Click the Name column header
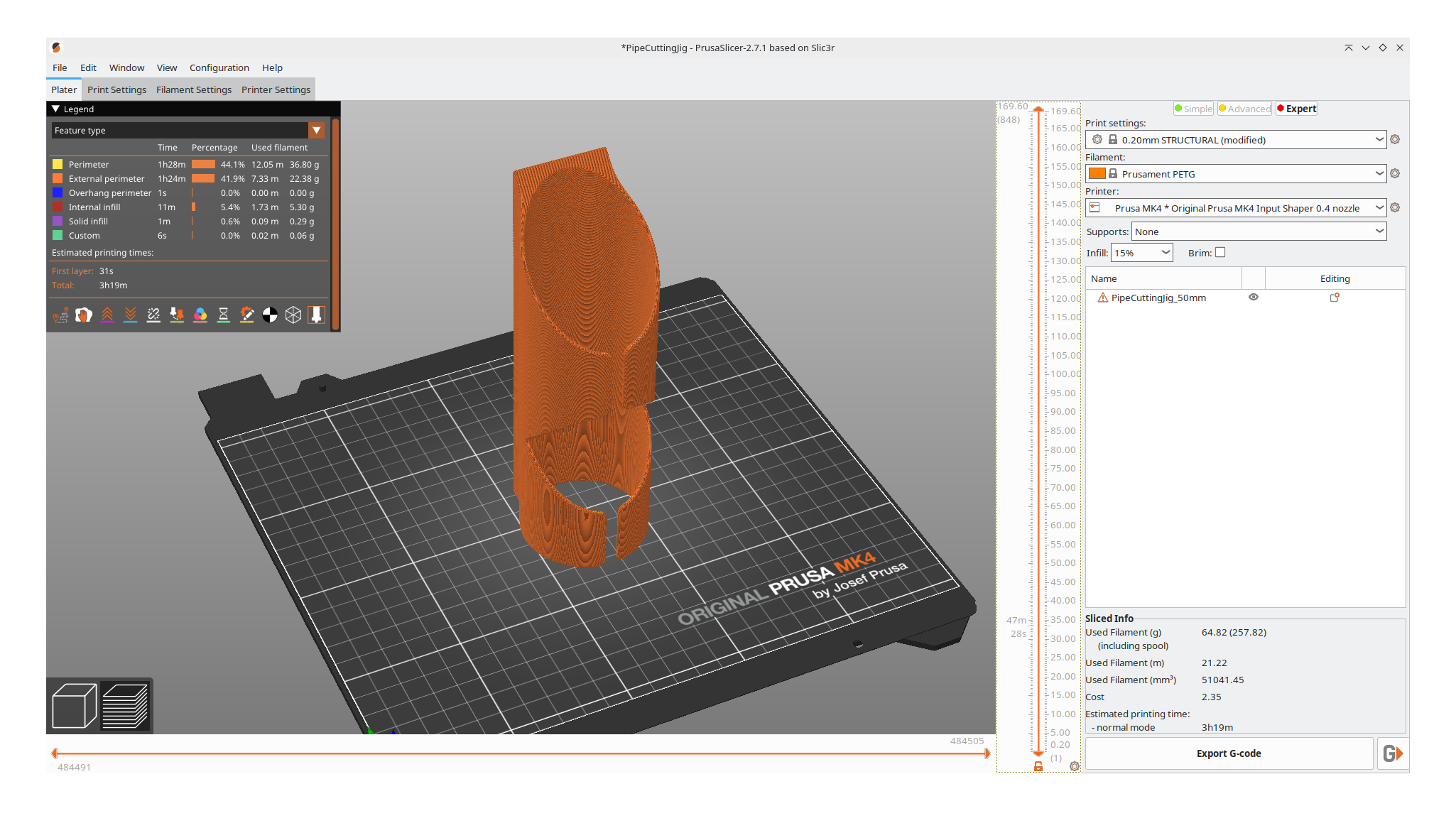 point(1163,279)
